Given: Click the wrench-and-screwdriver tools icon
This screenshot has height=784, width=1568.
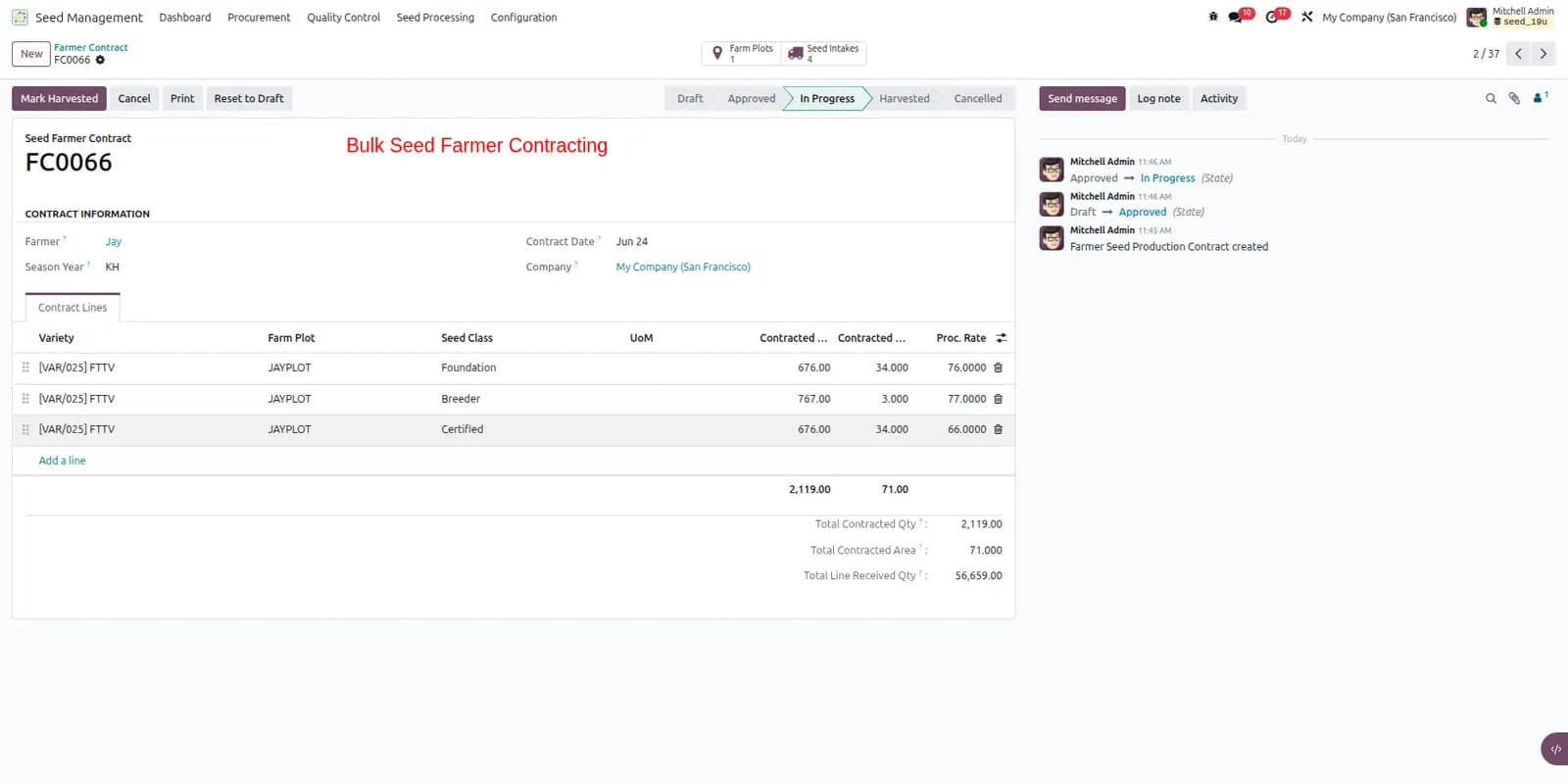Looking at the screenshot, I should point(1307,17).
